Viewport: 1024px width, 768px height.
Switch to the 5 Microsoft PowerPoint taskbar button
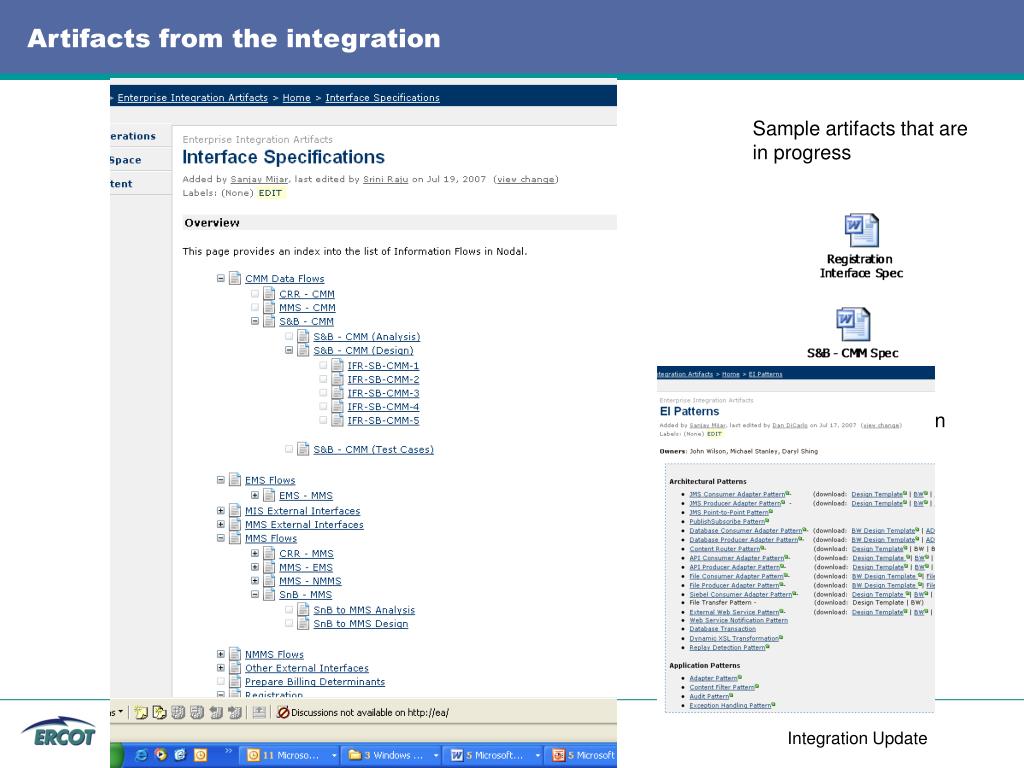583,755
